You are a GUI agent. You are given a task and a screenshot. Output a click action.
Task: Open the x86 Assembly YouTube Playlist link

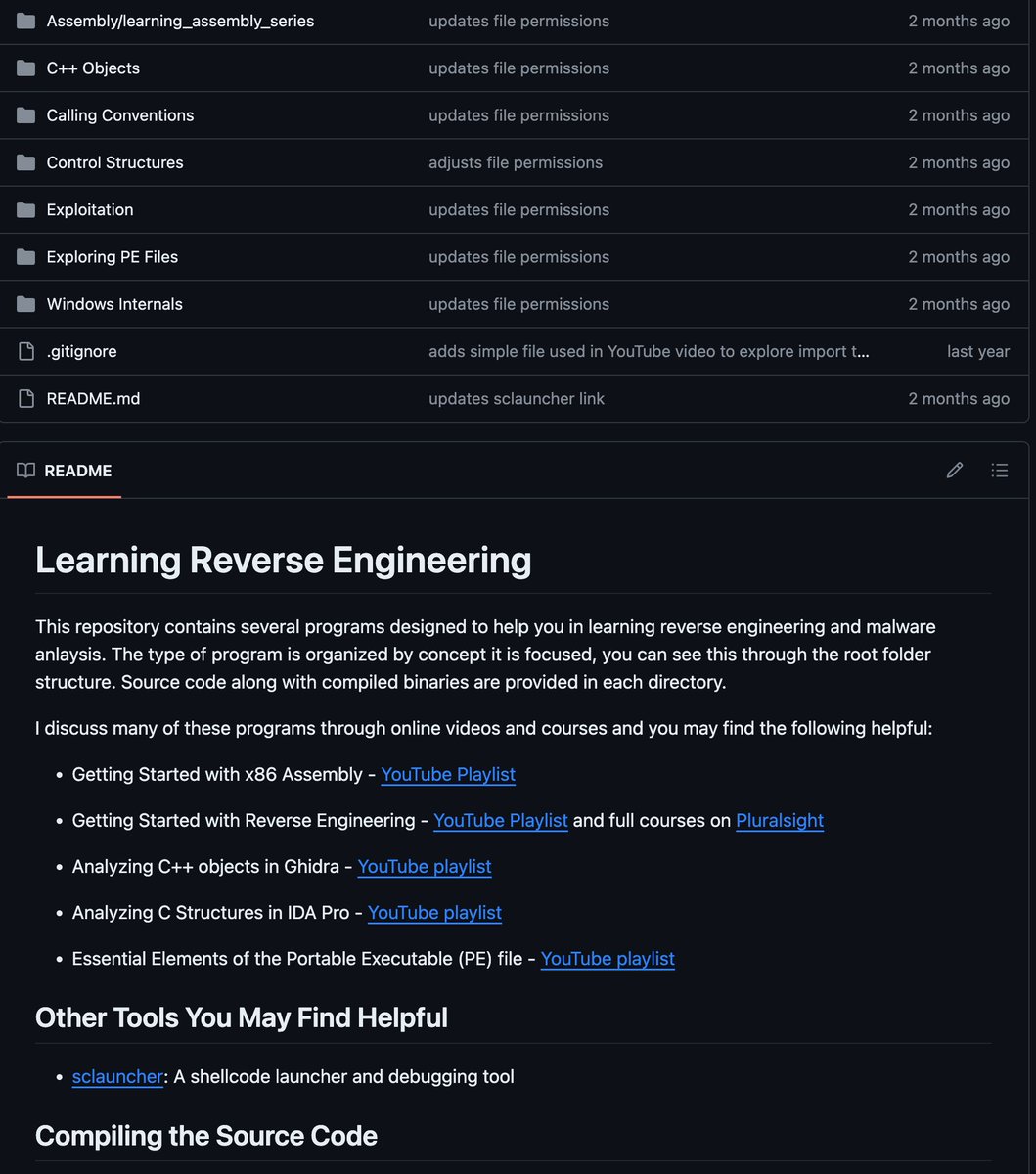pos(447,774)
